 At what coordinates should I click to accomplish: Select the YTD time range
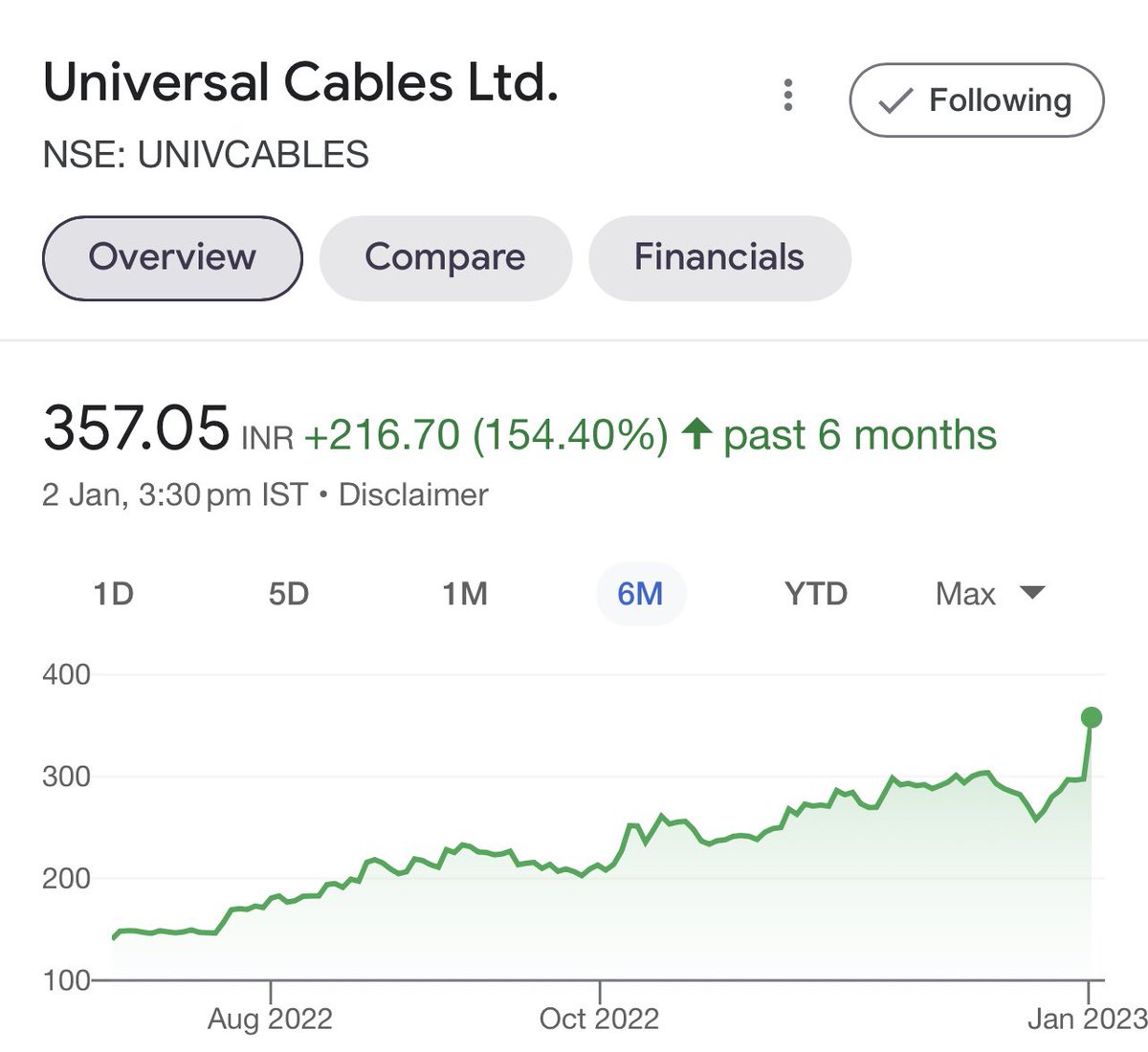point(816,594)
